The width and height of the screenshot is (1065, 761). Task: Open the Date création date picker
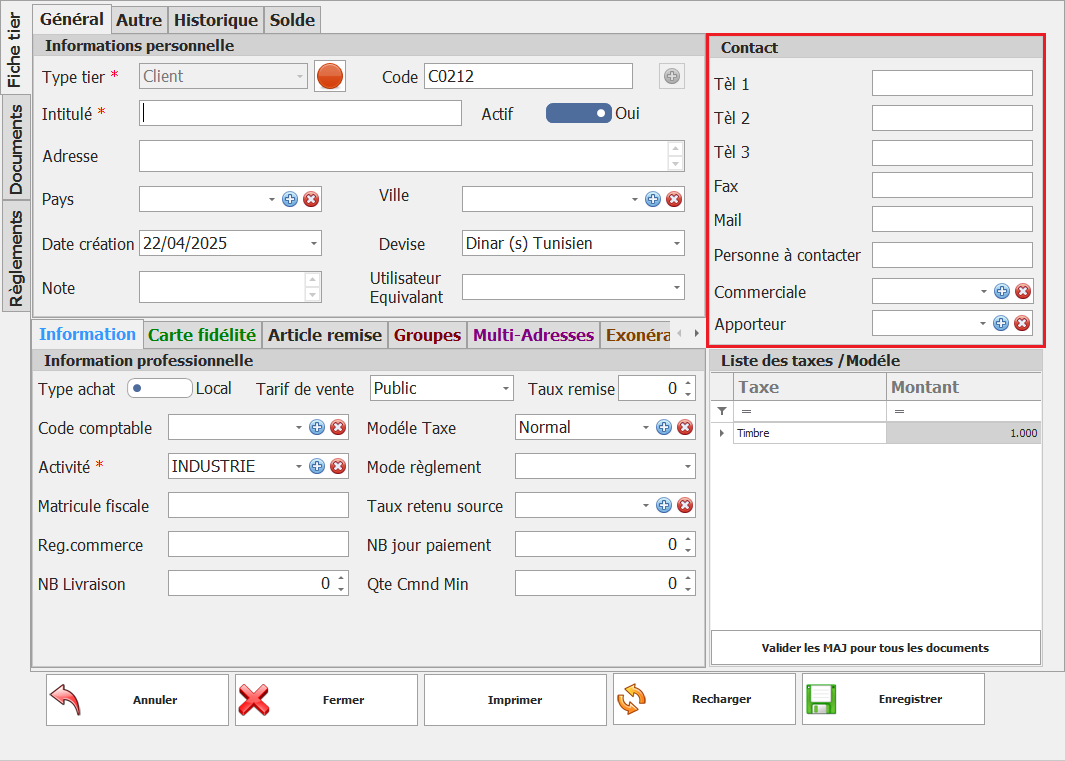point(316,243)
